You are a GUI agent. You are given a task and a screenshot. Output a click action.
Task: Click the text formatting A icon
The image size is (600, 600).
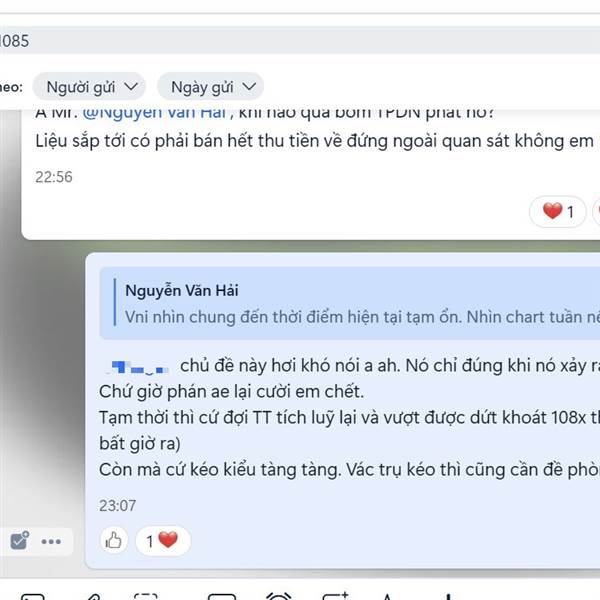pos(387,597)
